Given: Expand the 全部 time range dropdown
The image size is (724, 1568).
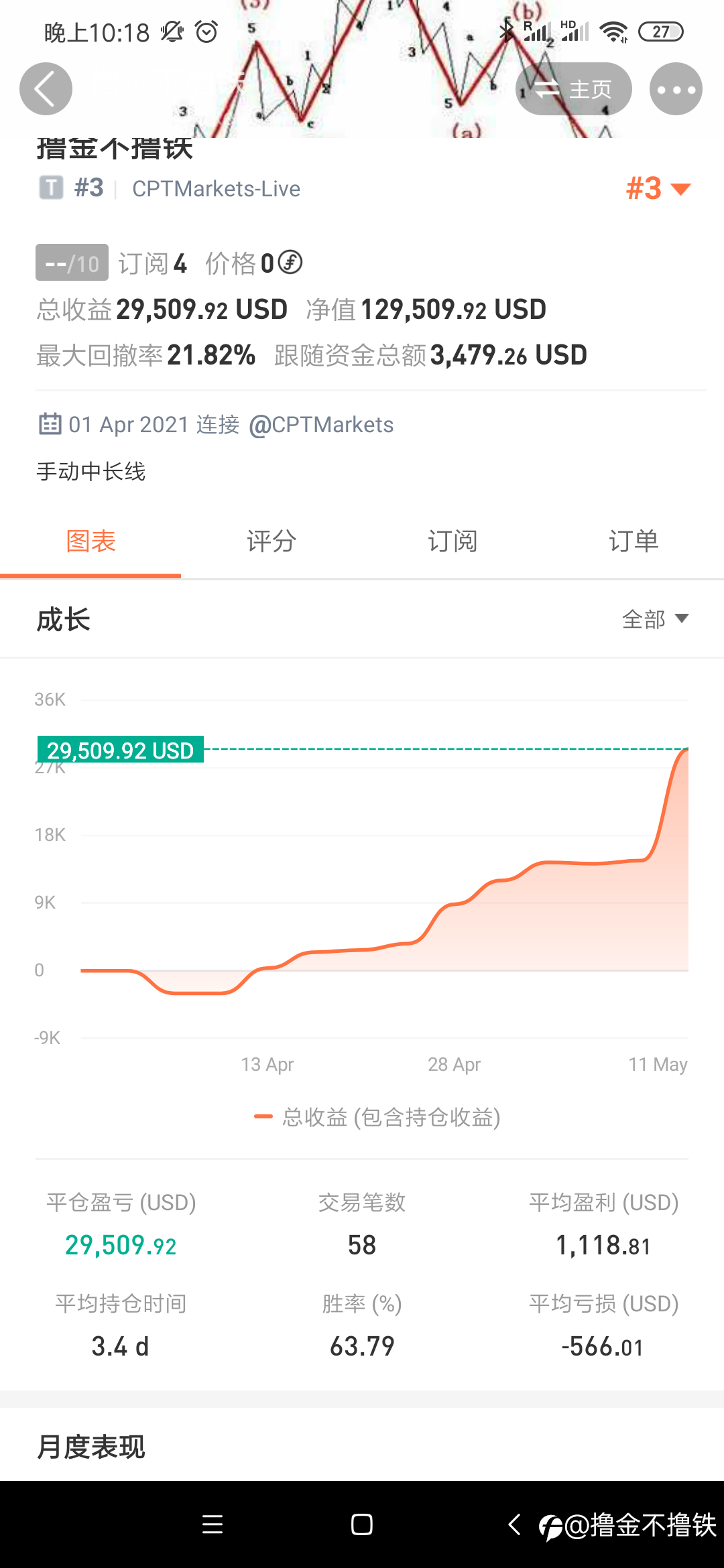Looking at the screenshot, I should click(x=656, y=619).
